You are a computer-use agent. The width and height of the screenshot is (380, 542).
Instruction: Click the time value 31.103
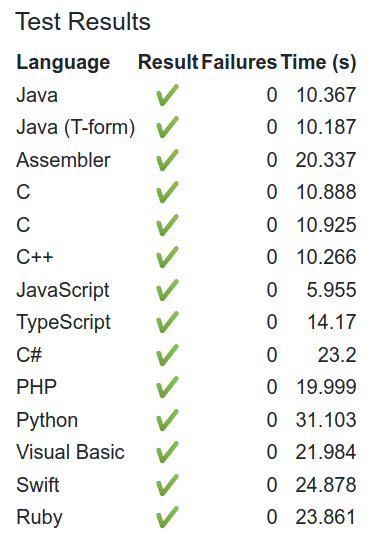click(326, 420)
